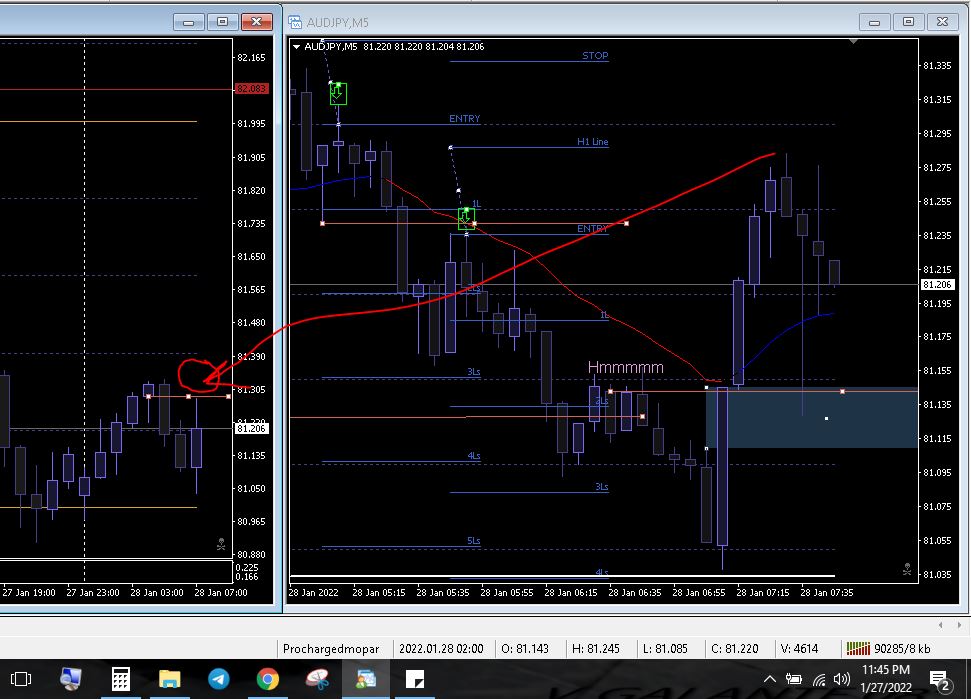Click the Prochargedmopar profile in status bar
971x699 pixels.
pos(331,649)
